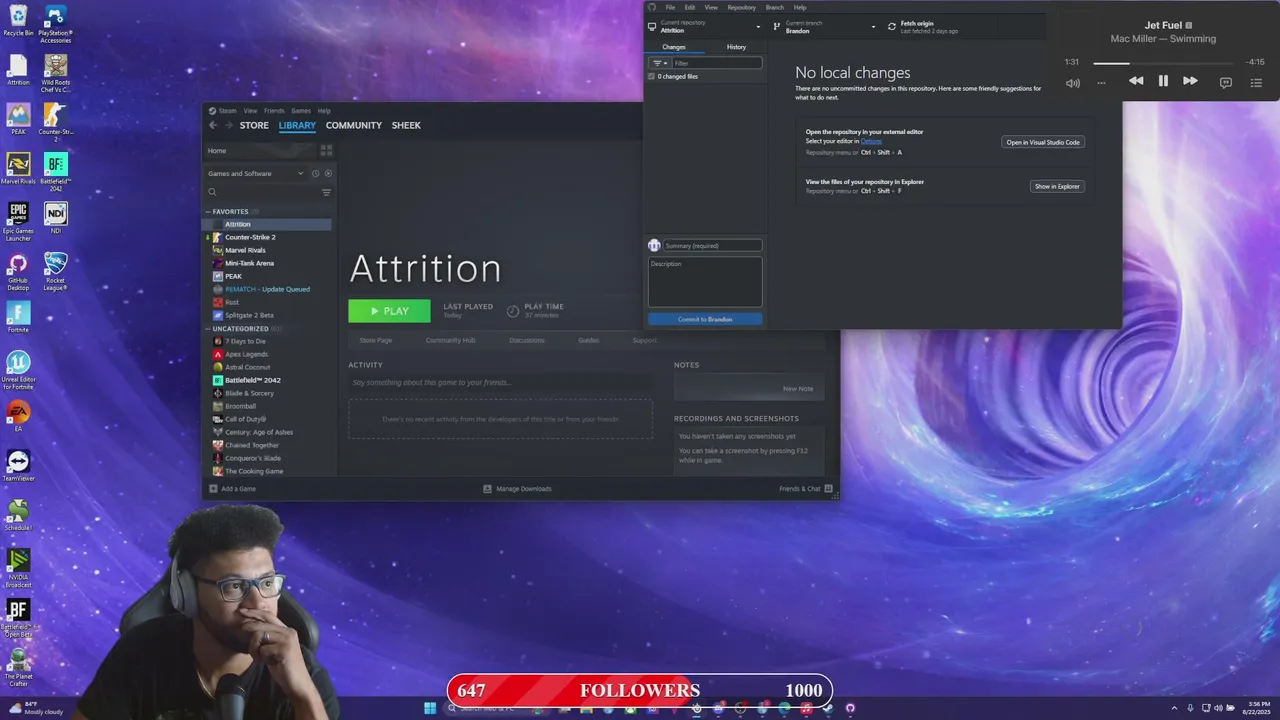Click the music player volume speaker icon

point(1073,83)
